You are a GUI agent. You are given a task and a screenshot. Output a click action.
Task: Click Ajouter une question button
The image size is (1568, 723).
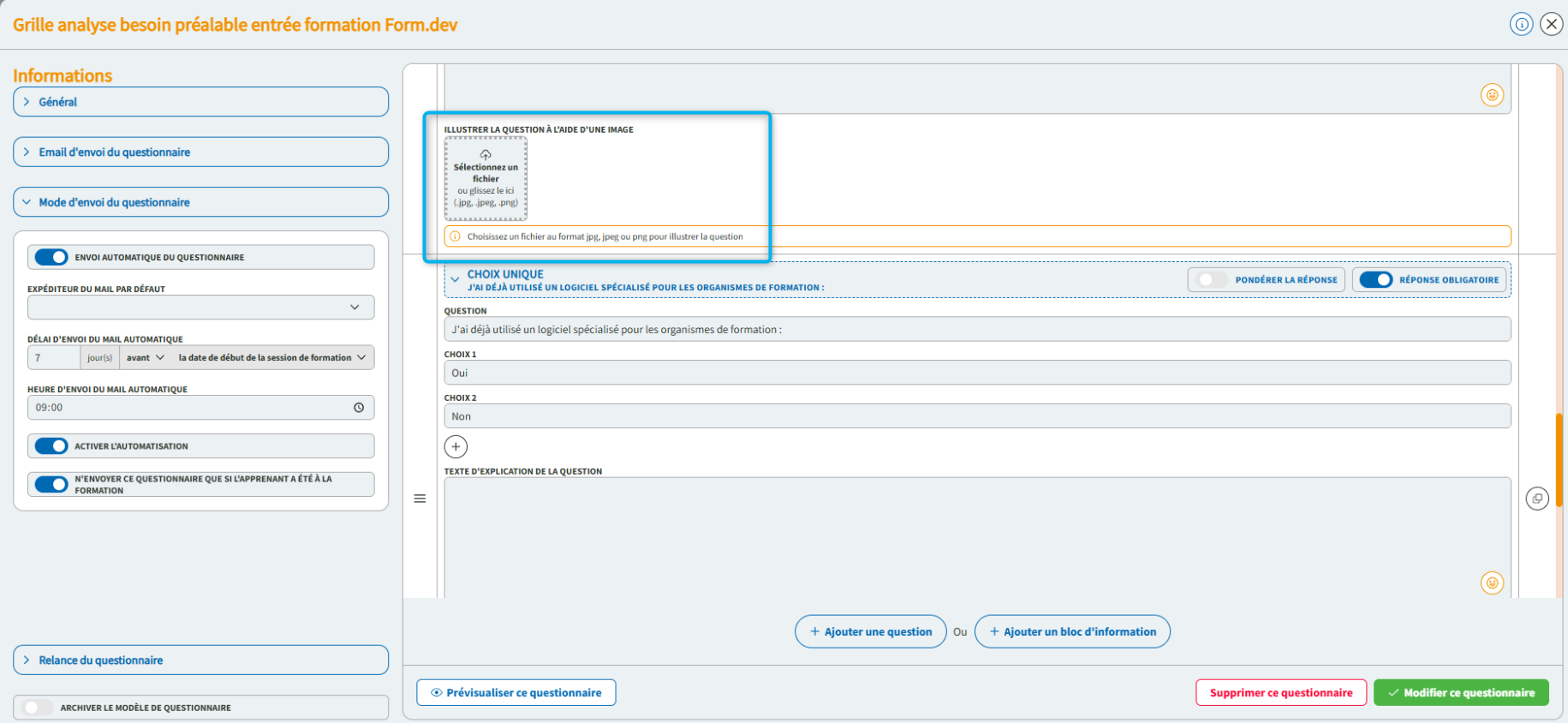870,632
